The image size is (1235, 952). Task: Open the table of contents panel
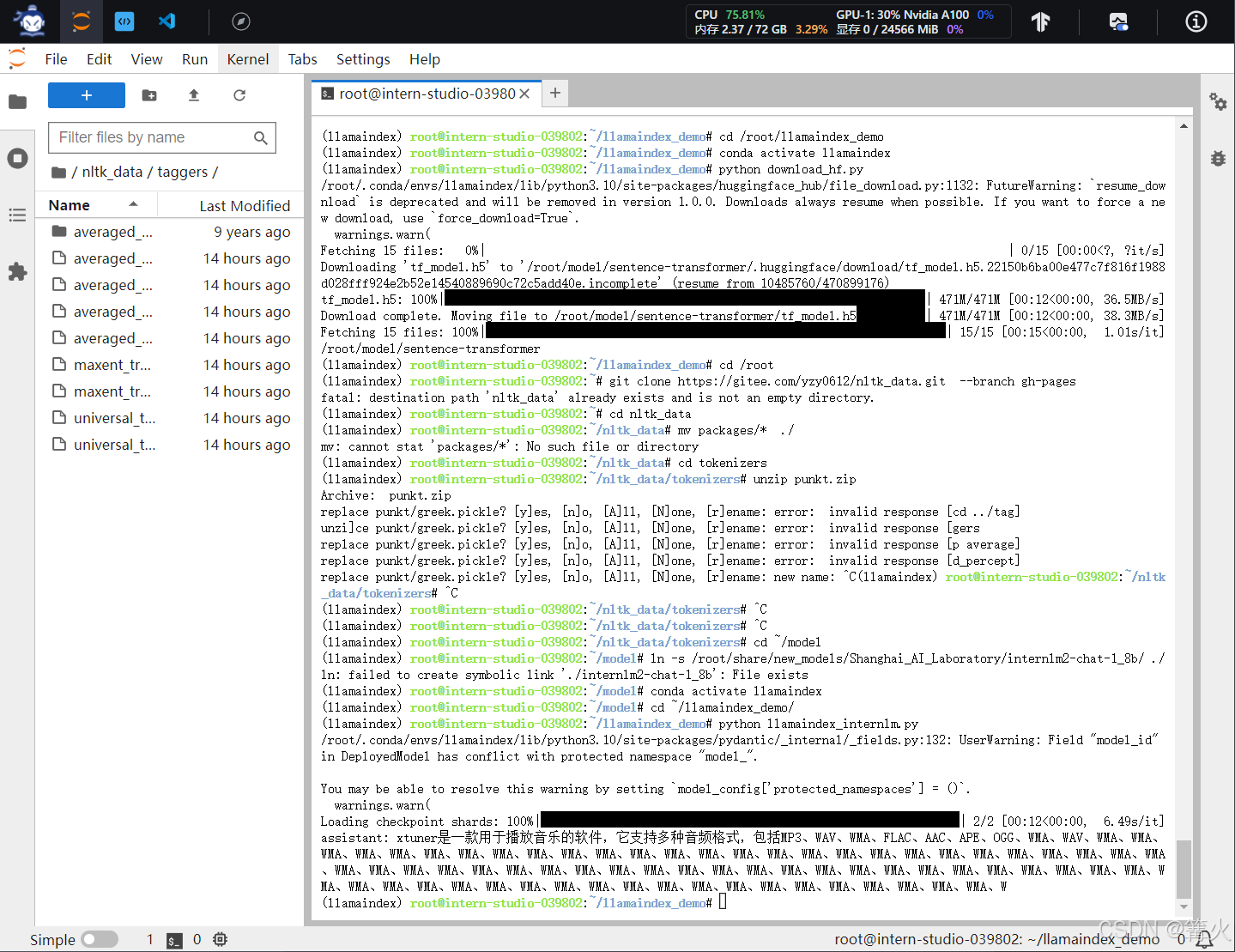point(17,215)
